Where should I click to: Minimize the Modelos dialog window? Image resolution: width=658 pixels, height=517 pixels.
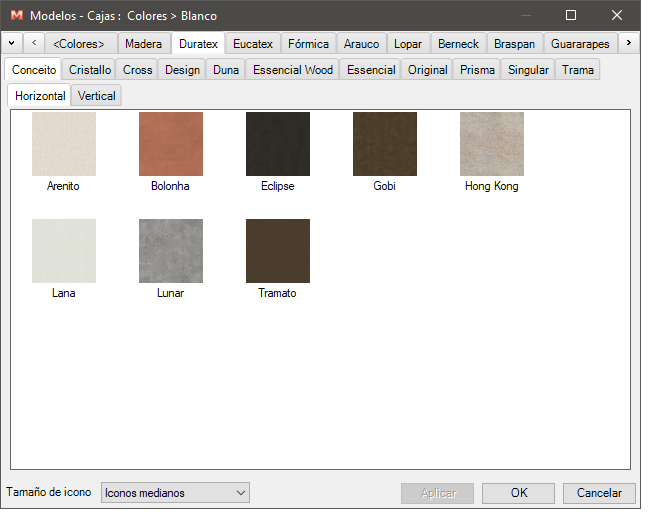(x=525, y=16)
